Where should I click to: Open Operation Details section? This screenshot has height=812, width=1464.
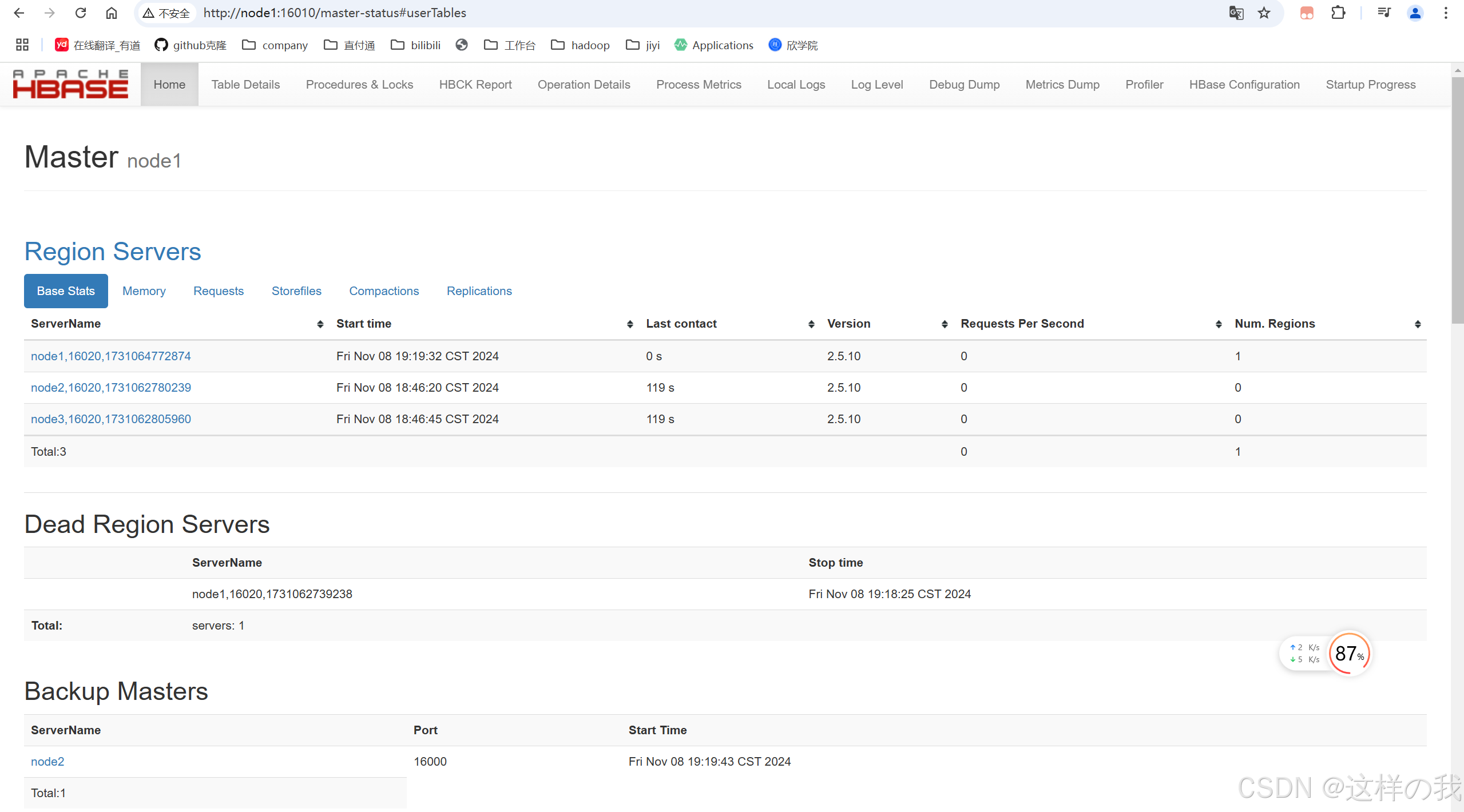point(584,85)
